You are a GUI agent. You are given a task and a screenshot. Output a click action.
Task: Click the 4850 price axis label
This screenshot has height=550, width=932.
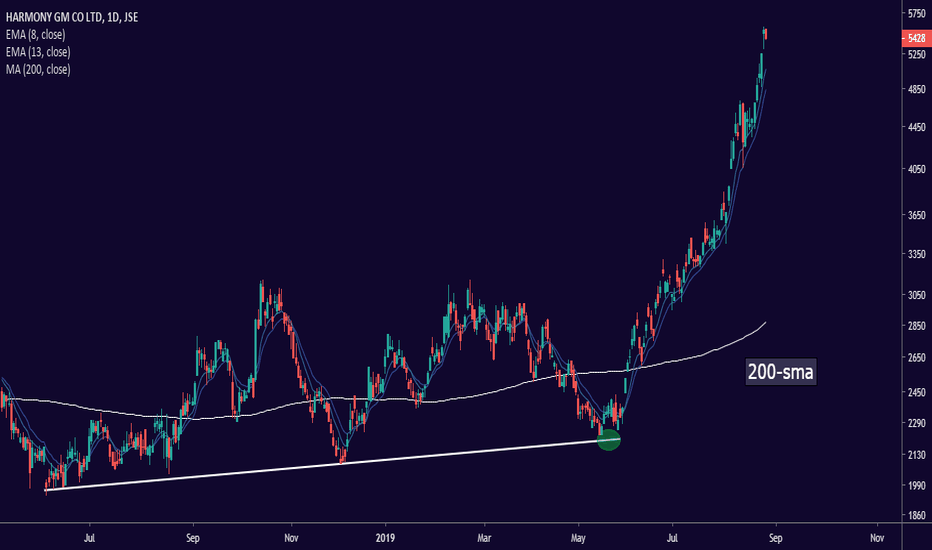[917, 89]
